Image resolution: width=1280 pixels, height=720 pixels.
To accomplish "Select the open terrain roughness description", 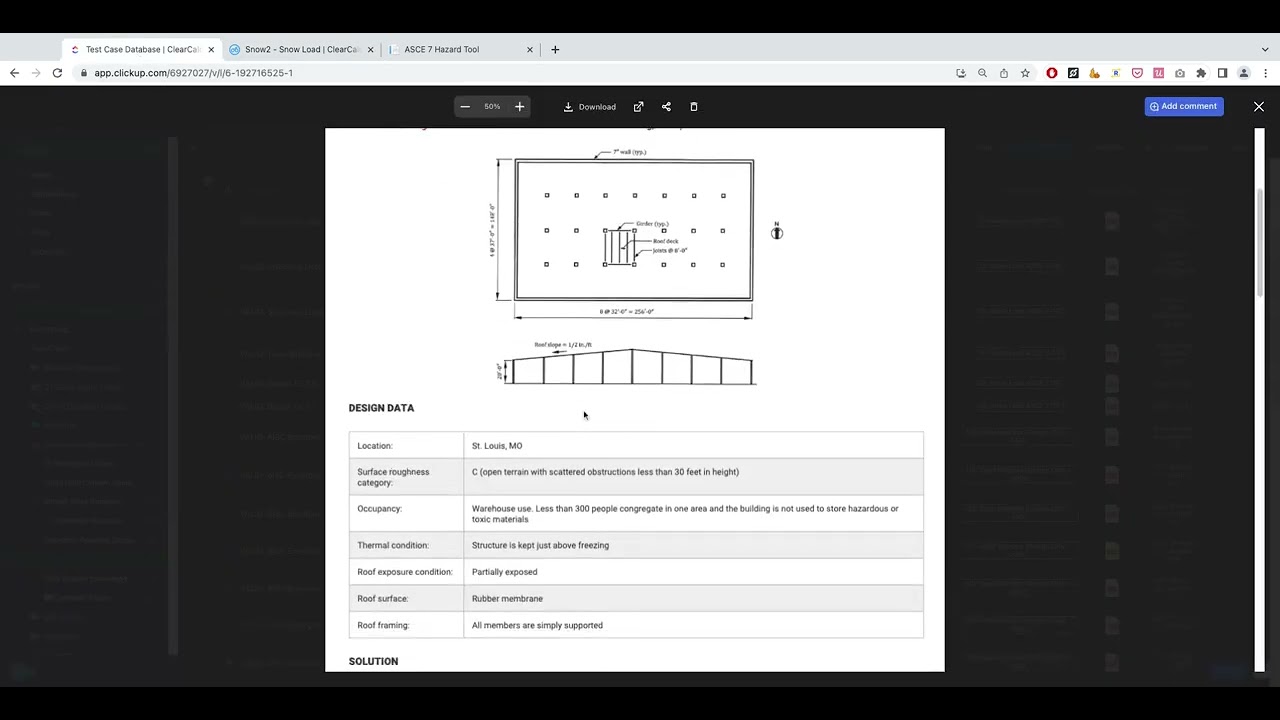I will (605, 472).
